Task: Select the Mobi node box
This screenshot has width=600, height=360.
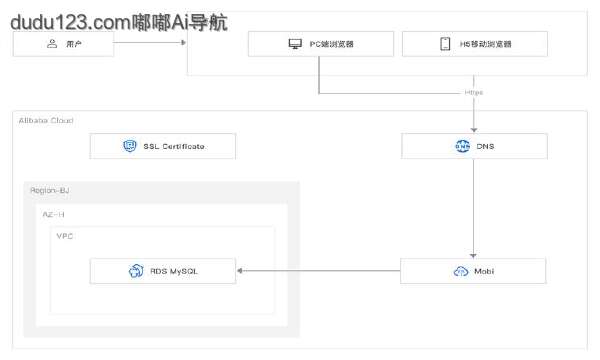Action: click(473, 271)
